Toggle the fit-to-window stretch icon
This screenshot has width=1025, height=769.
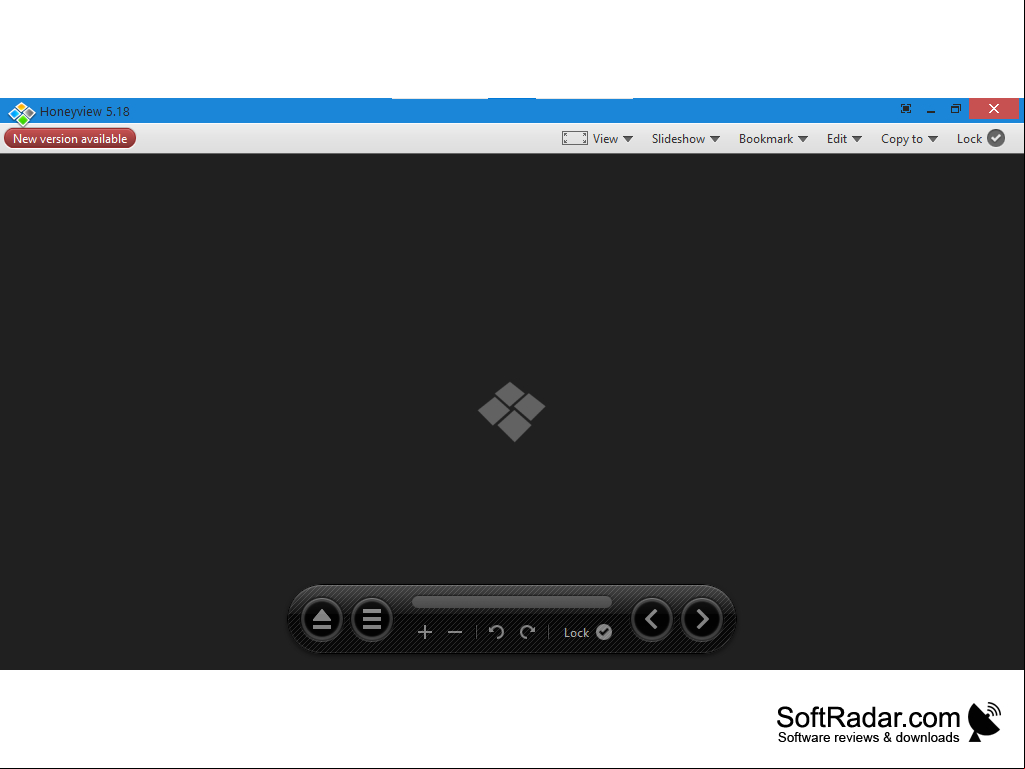(575, 138)
